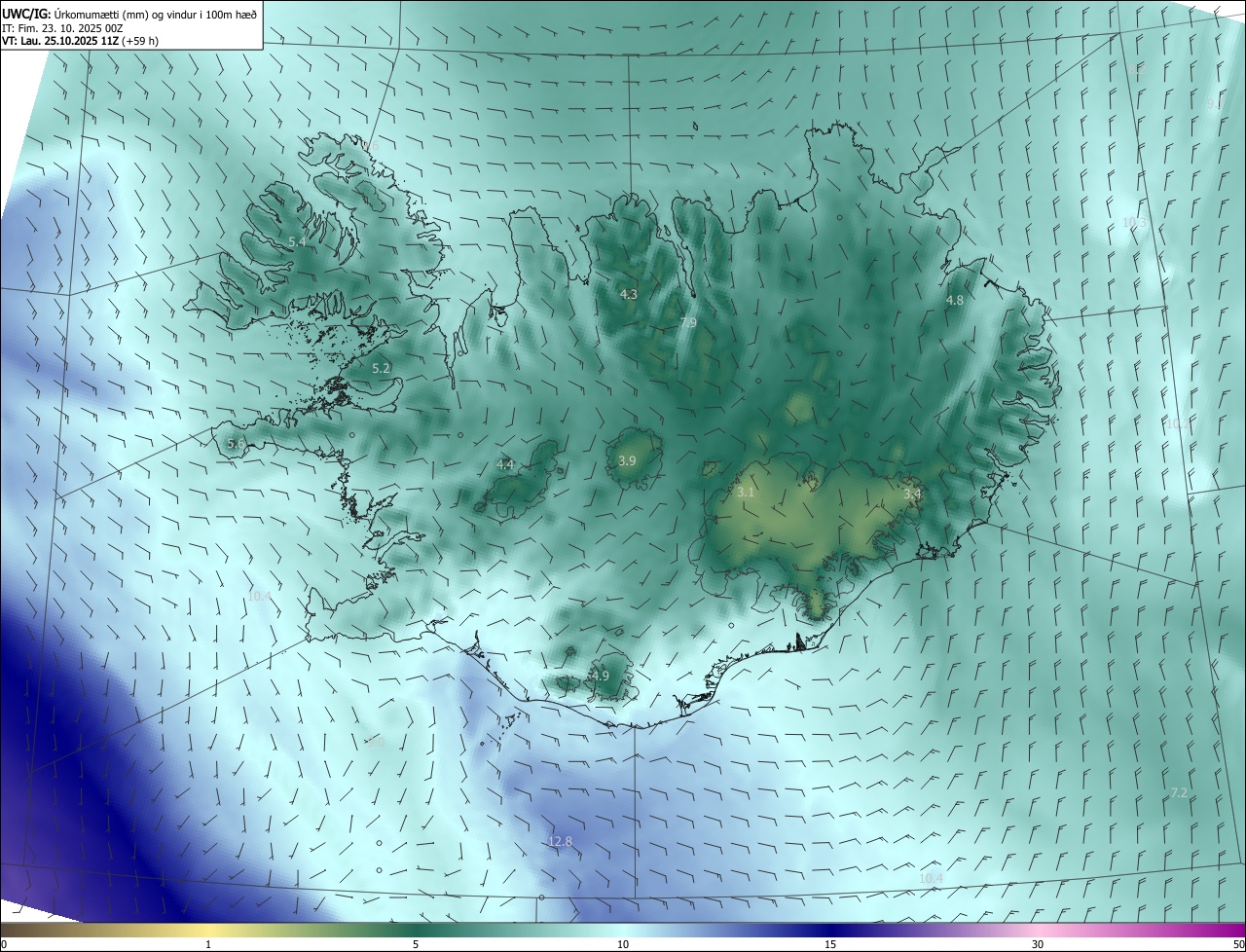1246x952 pixels.
Task: Click the 1 tick on color scale
Action: [208, 944]
